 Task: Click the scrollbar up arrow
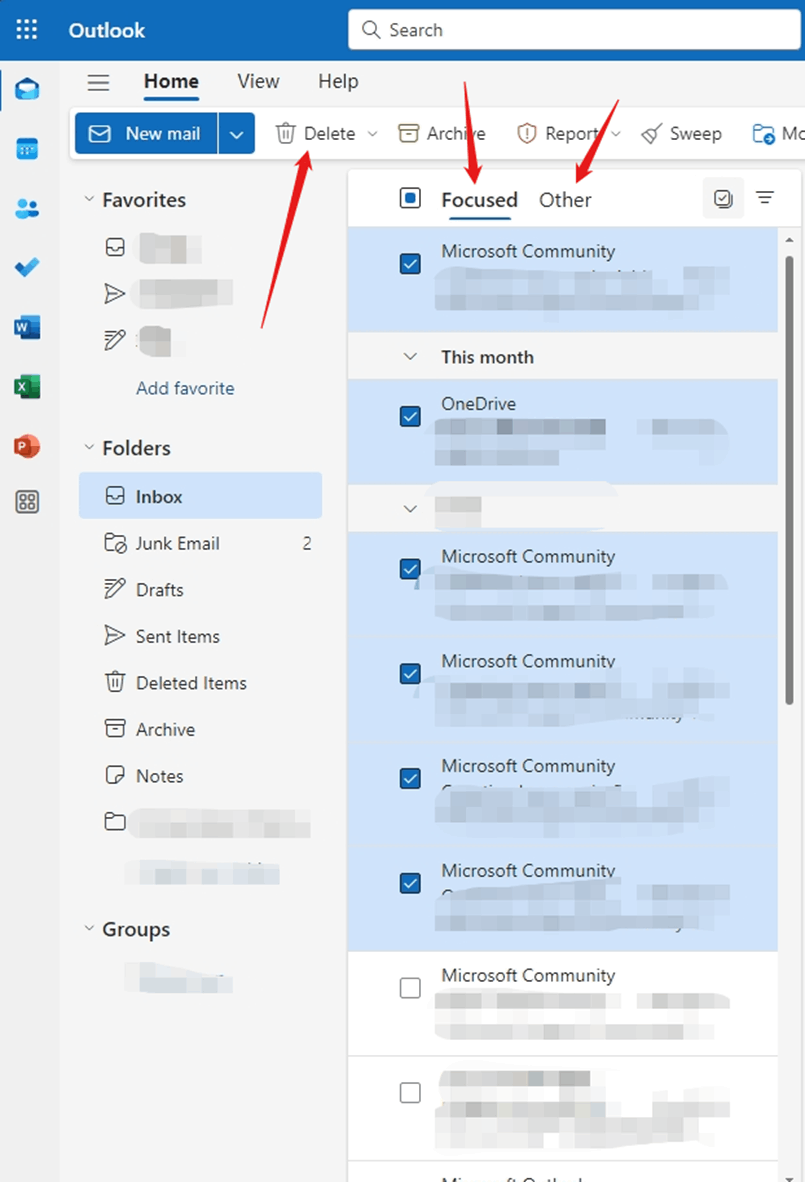pos(789,240)
